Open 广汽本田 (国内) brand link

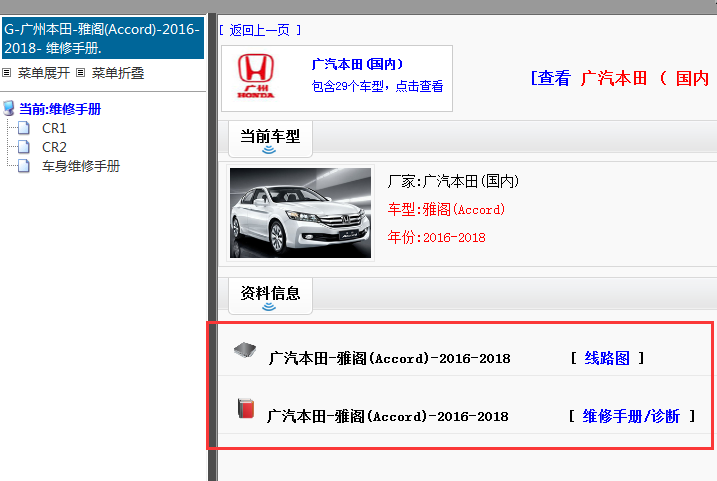[357, 64]
